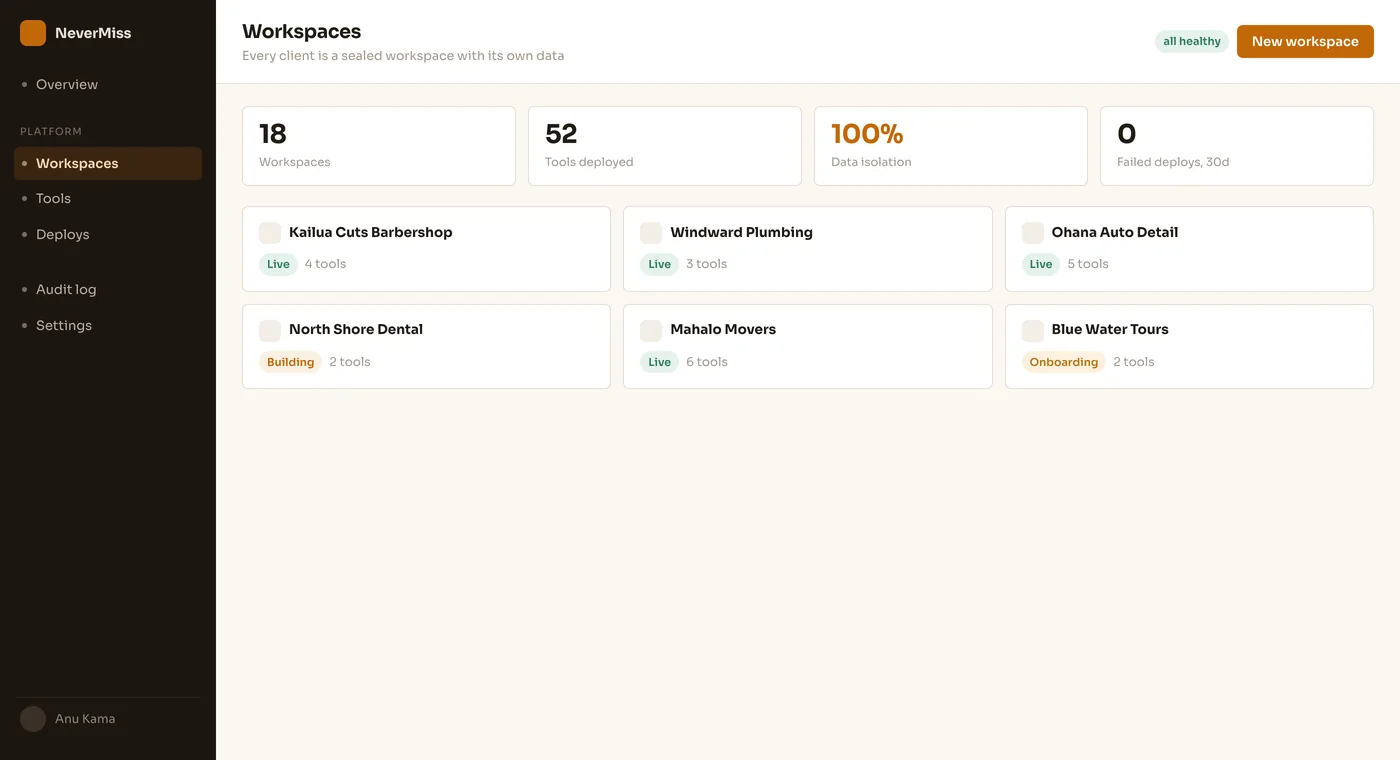Click '2 tools' on North Shore Dental
Image resolution: width=1400 pixels, height=760 pixels.
[350, 362]
